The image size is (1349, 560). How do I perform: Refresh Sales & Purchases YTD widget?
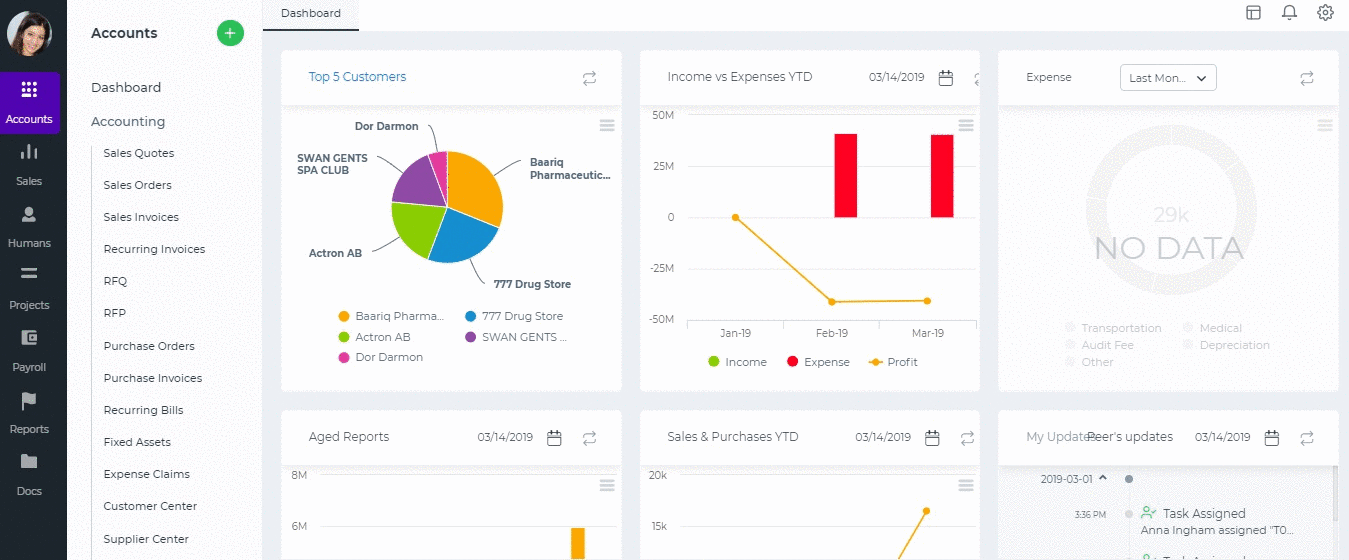[967, 438]
